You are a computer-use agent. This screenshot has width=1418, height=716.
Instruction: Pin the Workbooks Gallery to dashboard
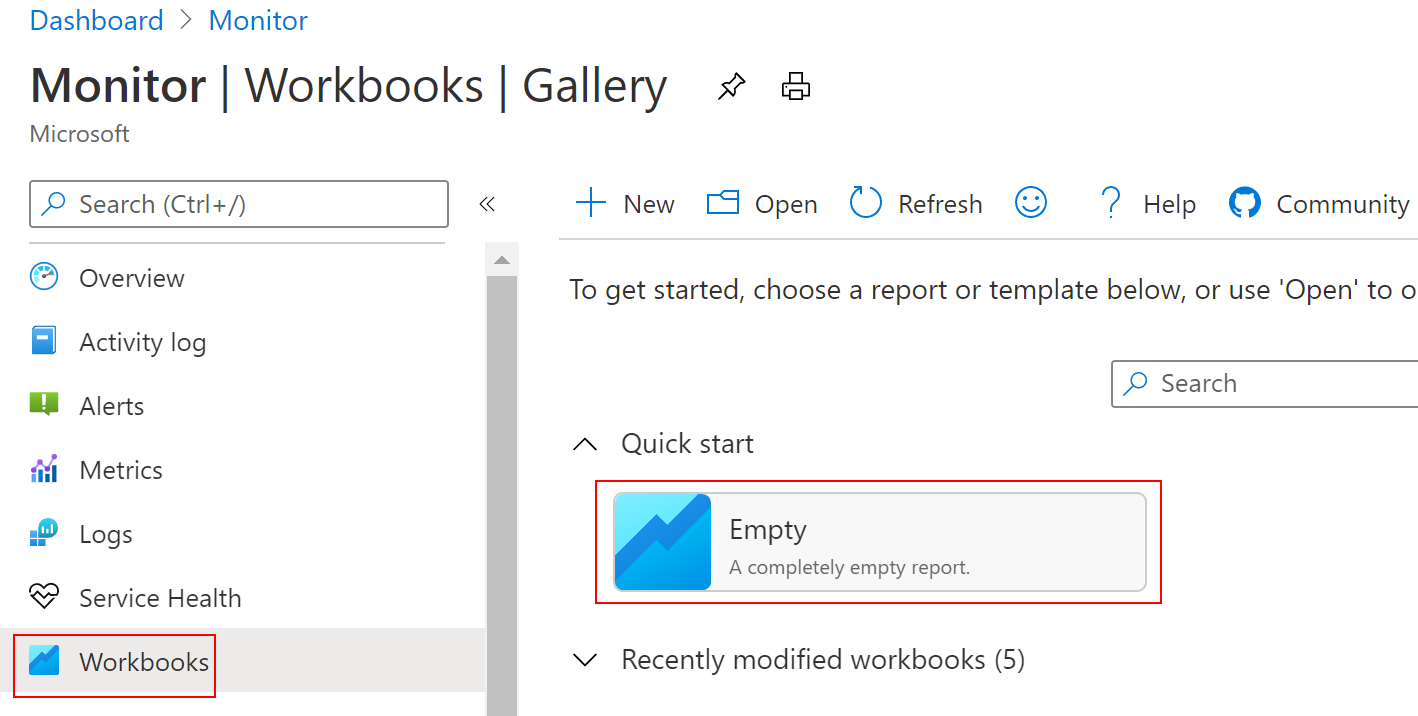coord(732,87)
